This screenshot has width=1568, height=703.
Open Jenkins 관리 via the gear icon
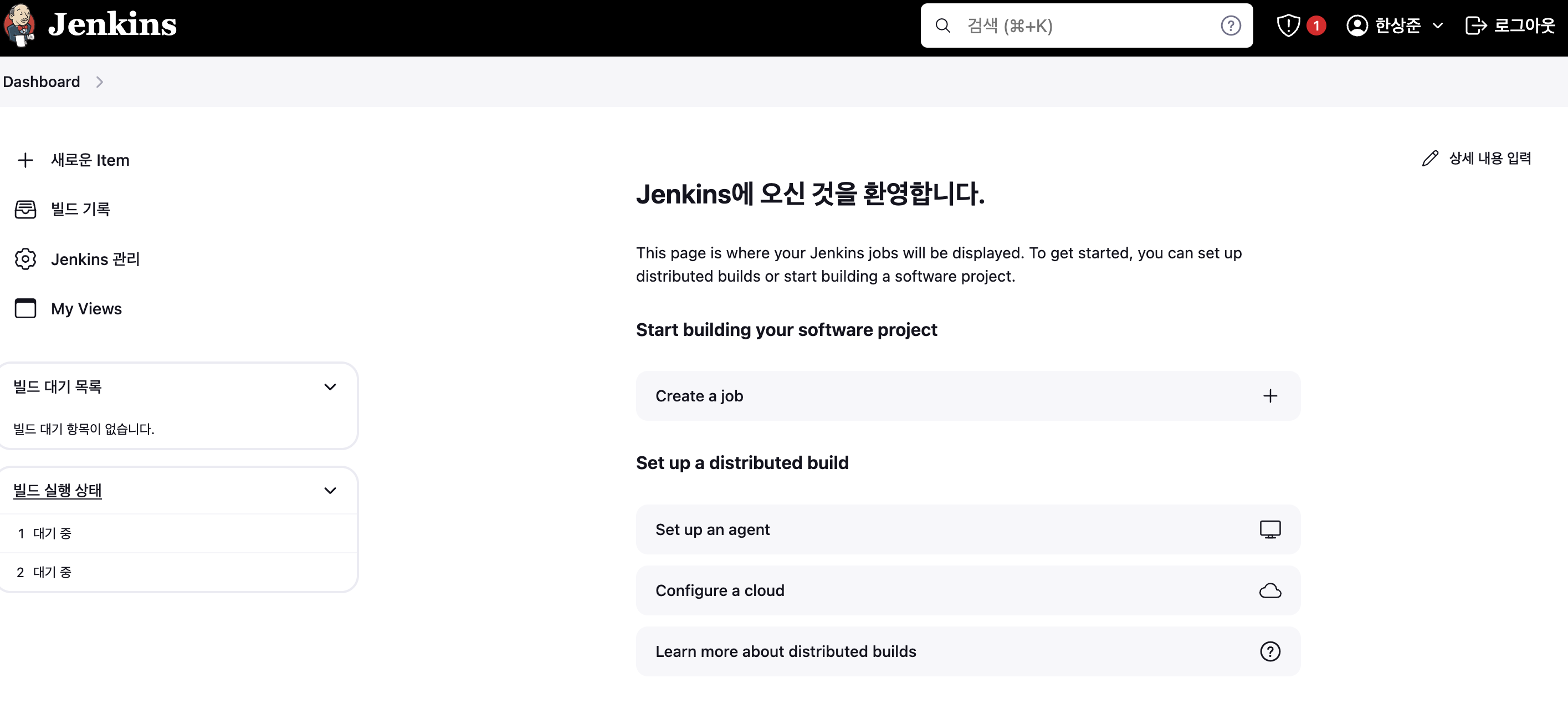[x=25, y=259]
